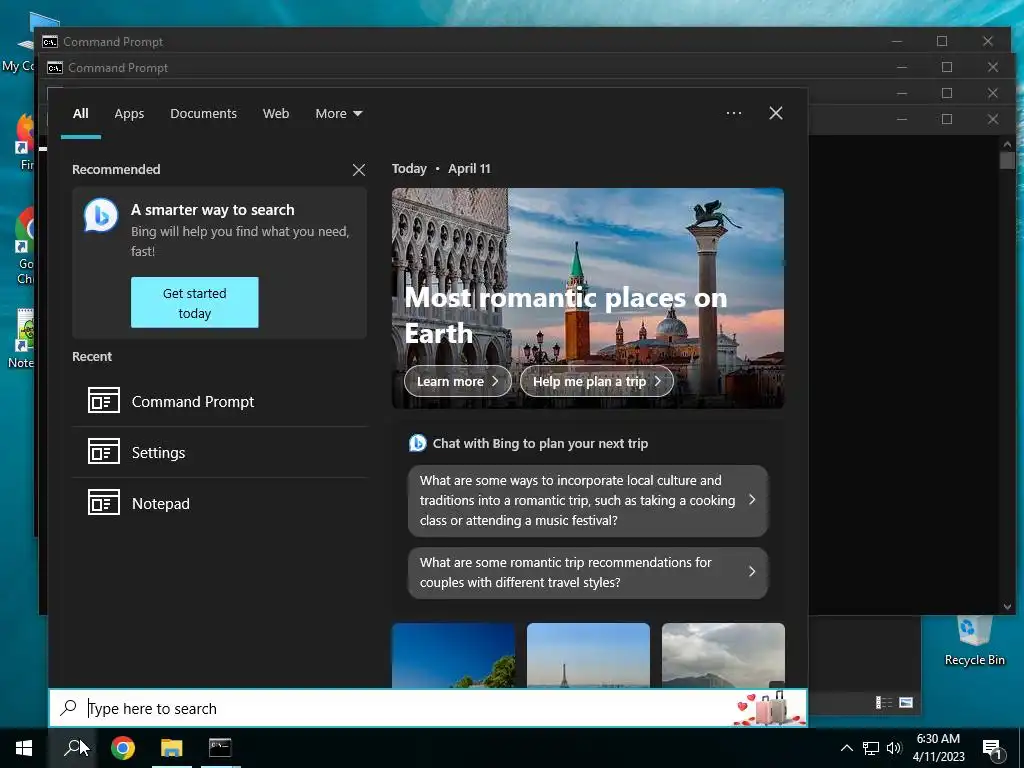Screen dimensions: 1024x768
Task: Select the All search tab
Action: point(81,114)
